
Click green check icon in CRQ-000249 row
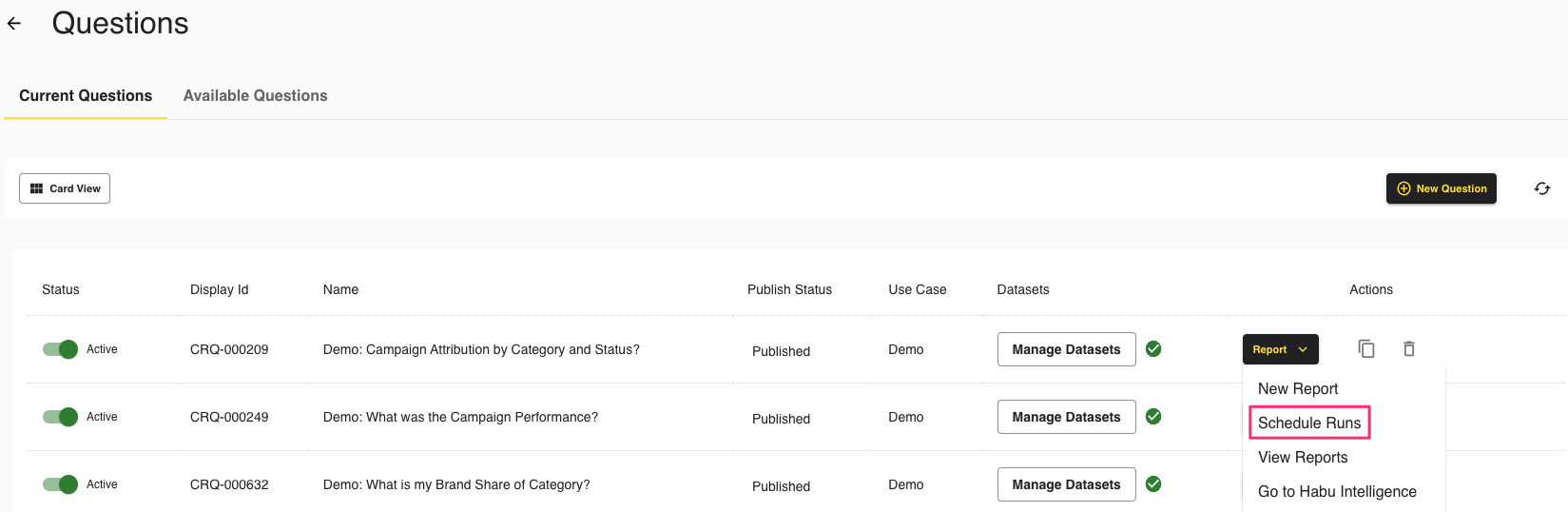point(1152,417)
